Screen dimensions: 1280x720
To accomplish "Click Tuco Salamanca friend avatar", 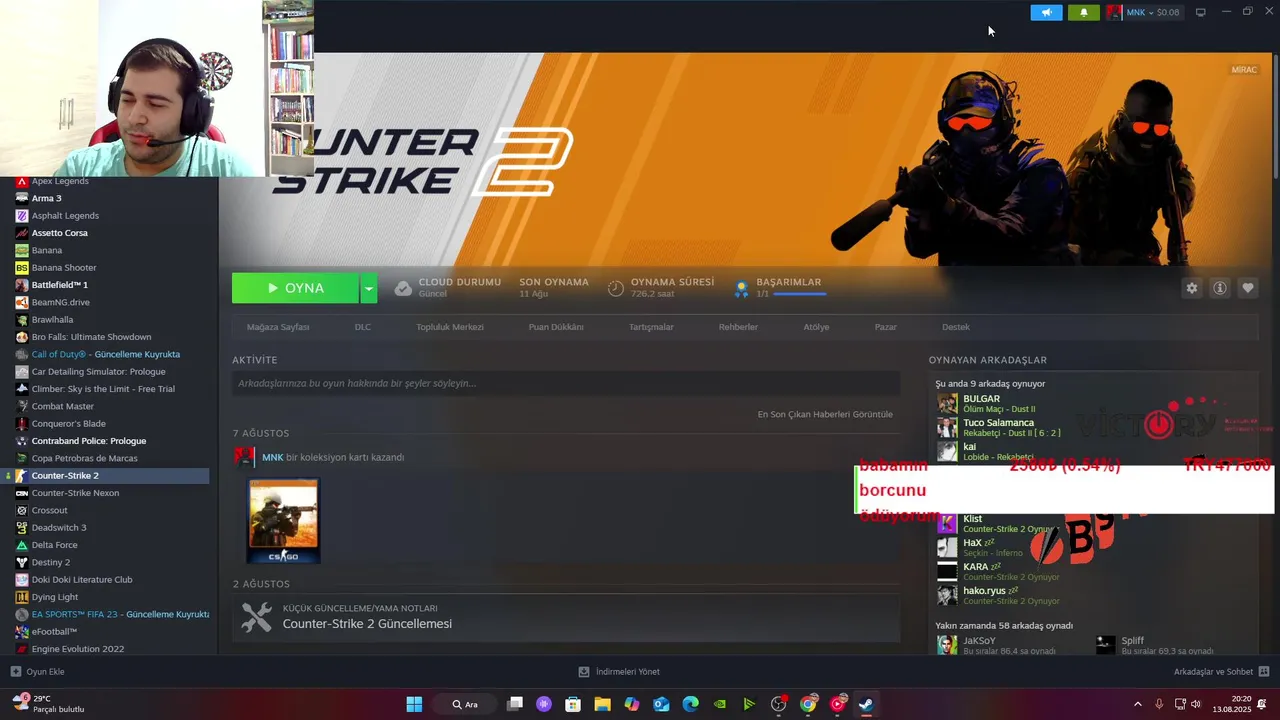I will [x=947, y=427].
